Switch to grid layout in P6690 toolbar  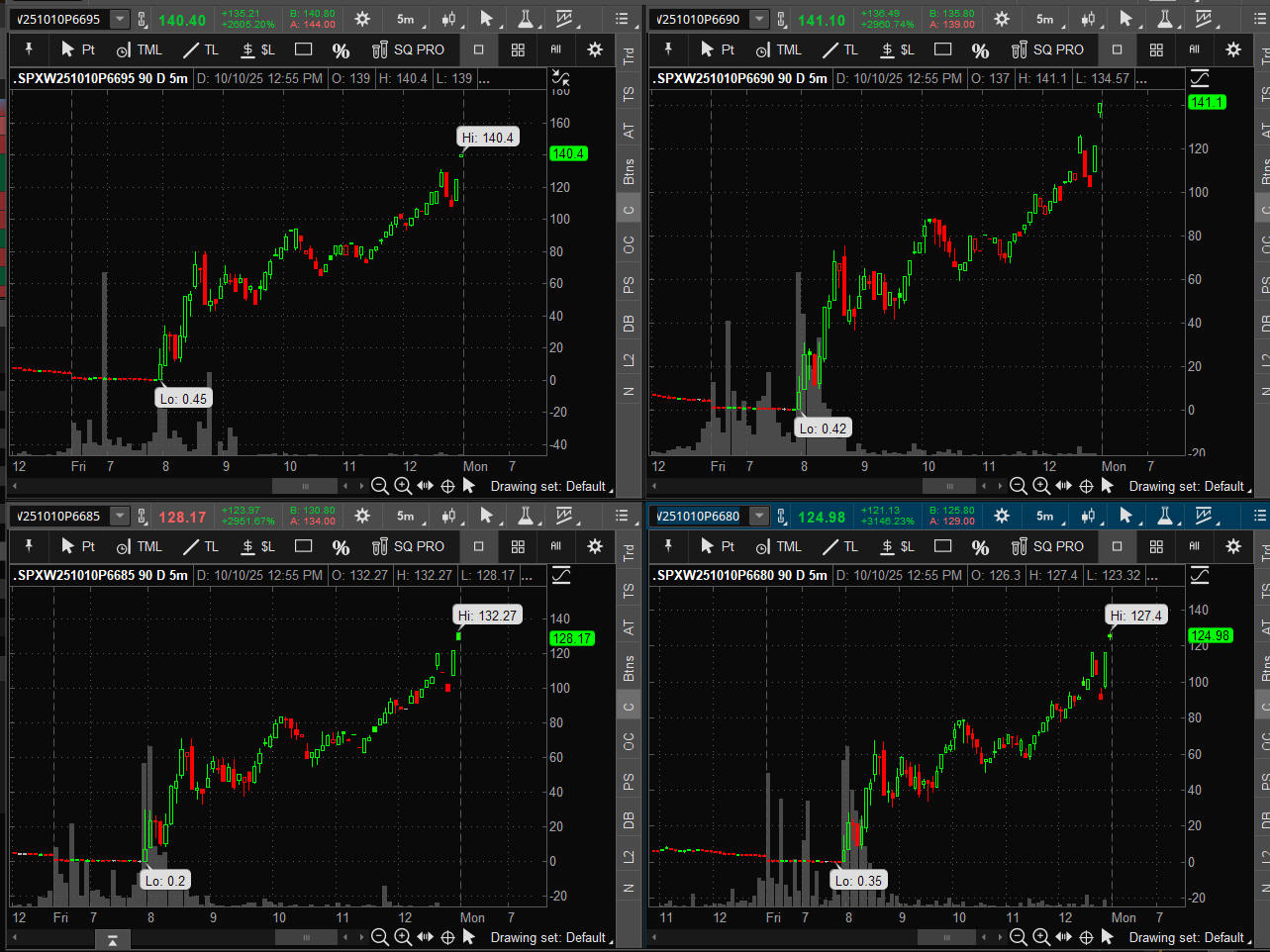pyautogui.click(x=1156, y=49)
